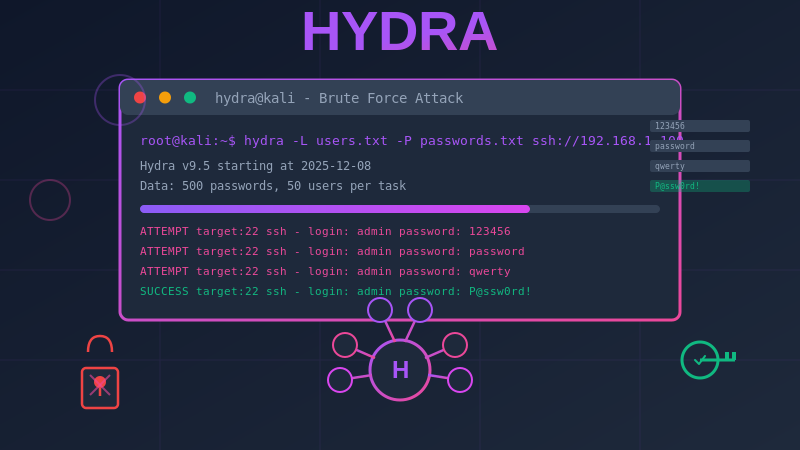Select the 'password' wordlist chip
This screenshot has width=800, height=450.
pos(700,146)
